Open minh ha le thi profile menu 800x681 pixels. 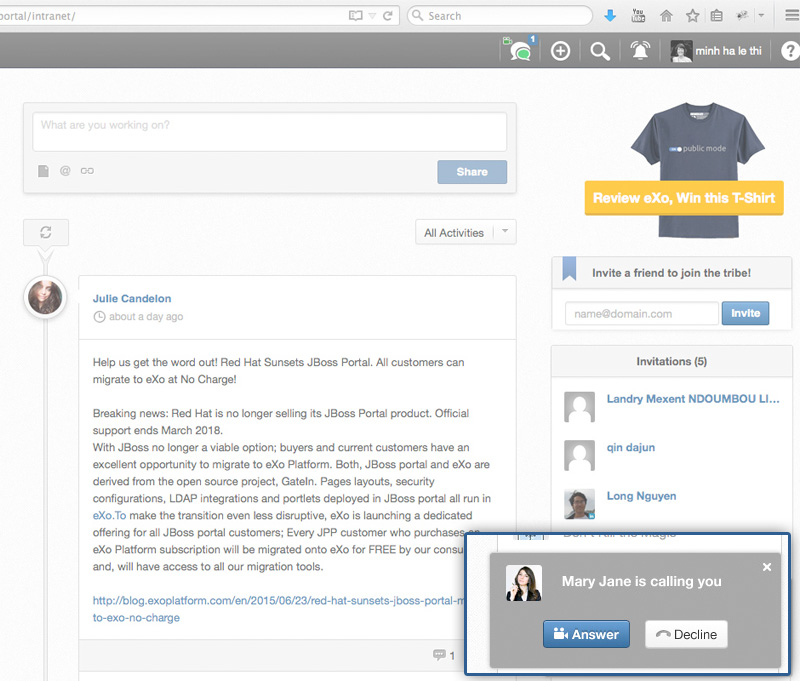tap(716, 51)
